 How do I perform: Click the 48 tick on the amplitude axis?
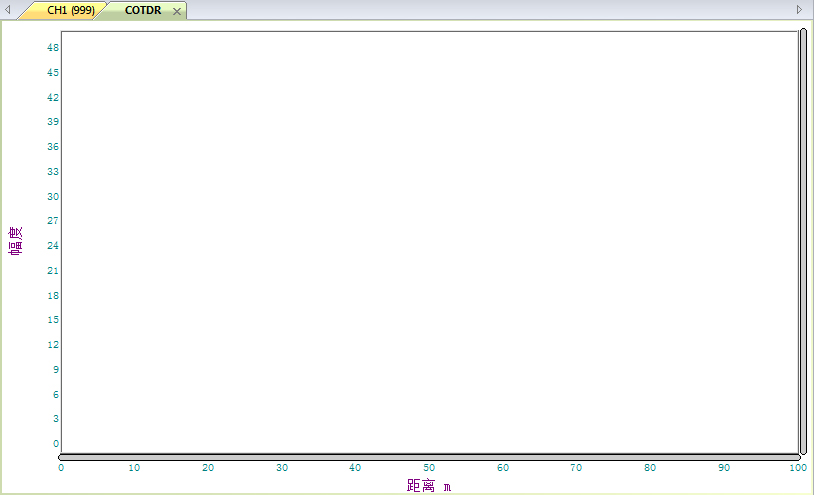pyautogui.click(x=53, y=48)
